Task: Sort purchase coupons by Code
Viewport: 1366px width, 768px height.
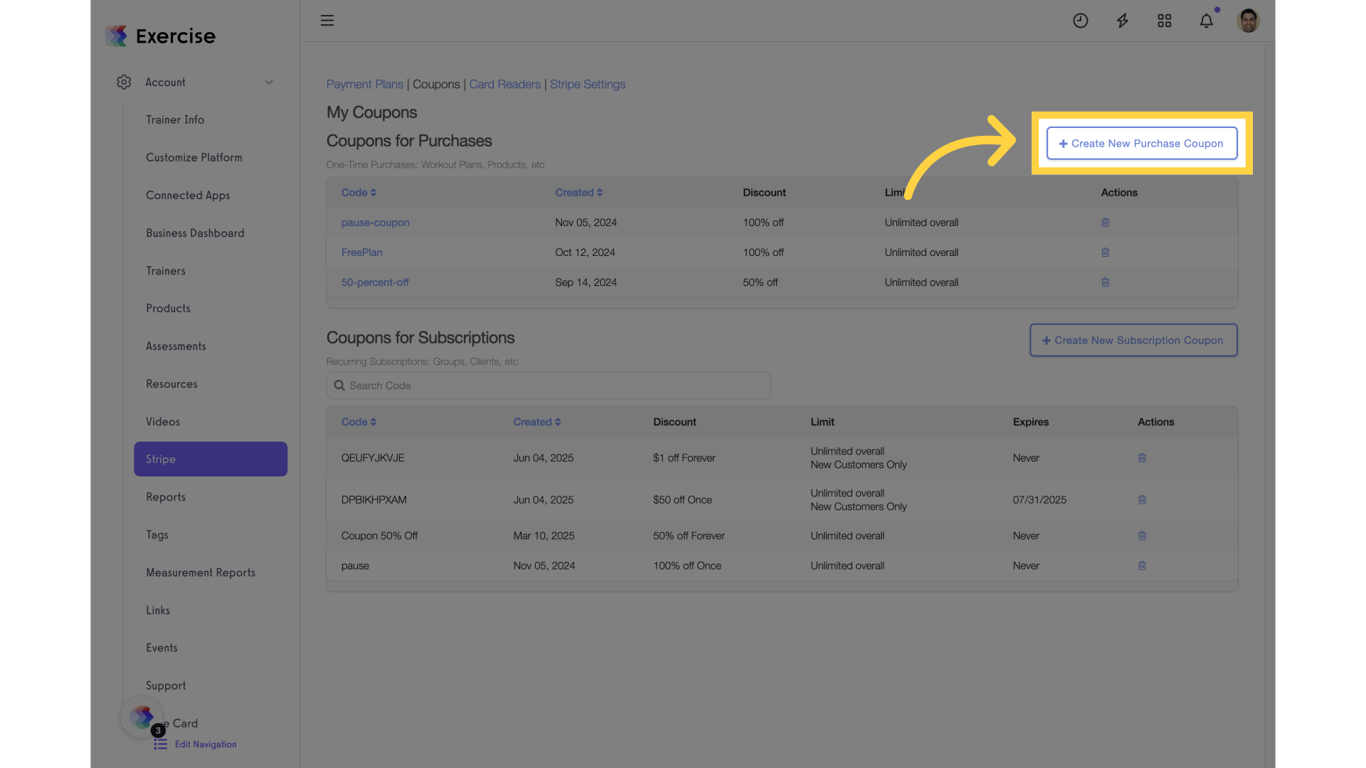Action: [358, 192]
